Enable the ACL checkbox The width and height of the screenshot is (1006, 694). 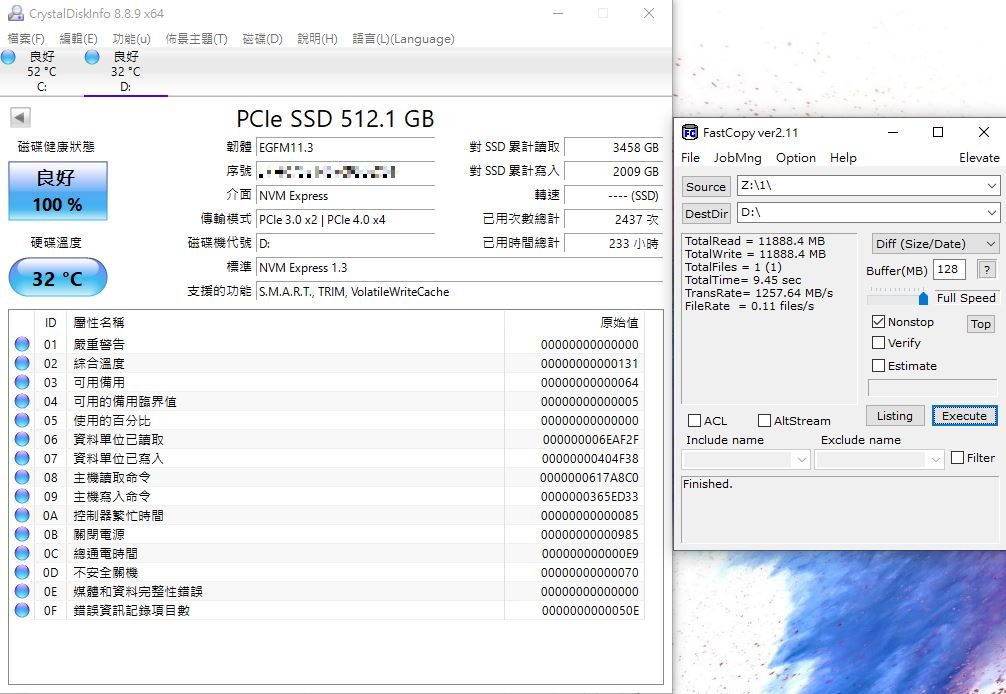(x=694, y=420)
